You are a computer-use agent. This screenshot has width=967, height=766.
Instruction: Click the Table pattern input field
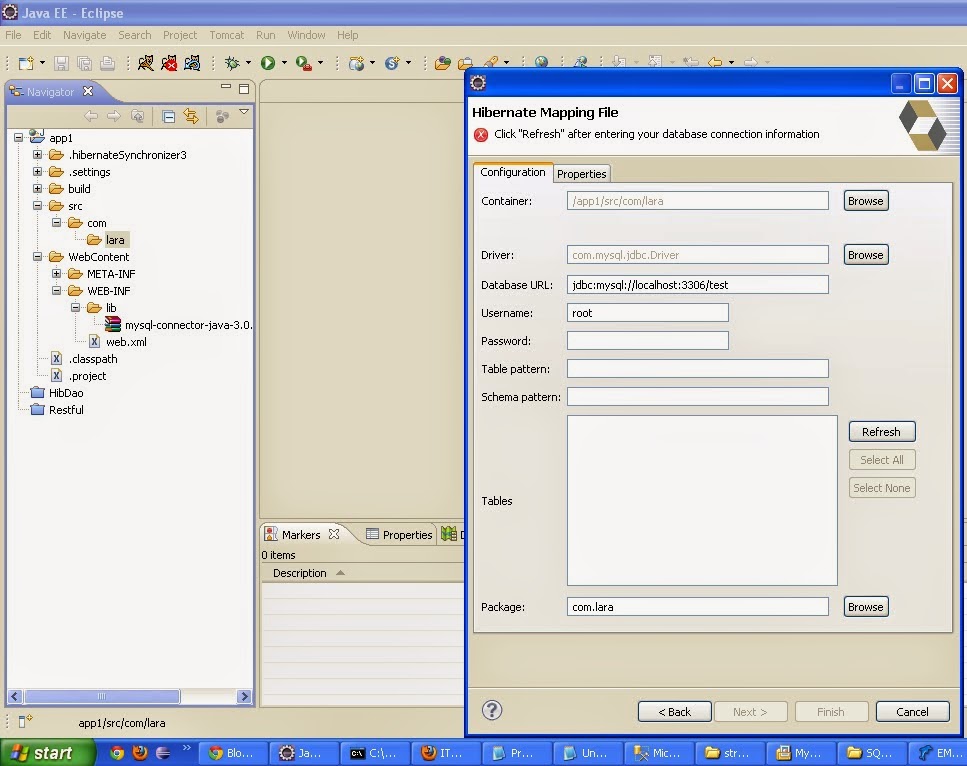coord(697,369)
